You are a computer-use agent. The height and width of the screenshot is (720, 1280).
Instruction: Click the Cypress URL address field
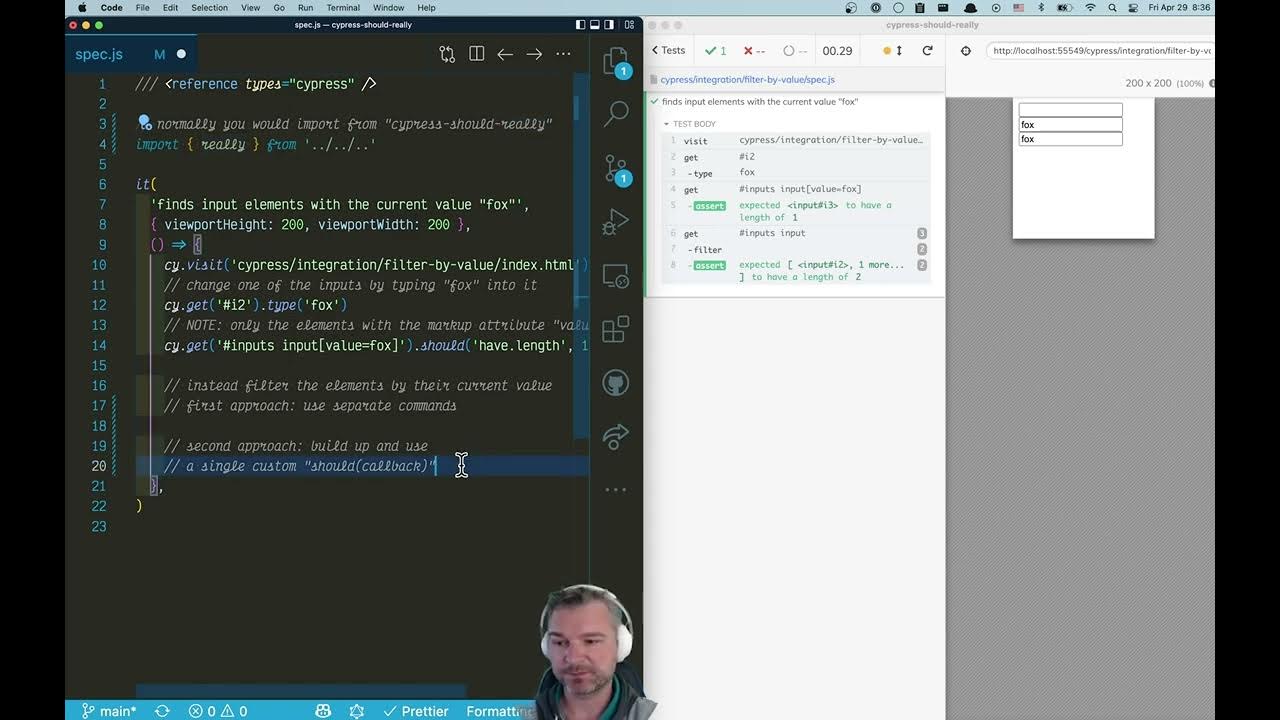pyautogui.click(x=1100, y=50)
